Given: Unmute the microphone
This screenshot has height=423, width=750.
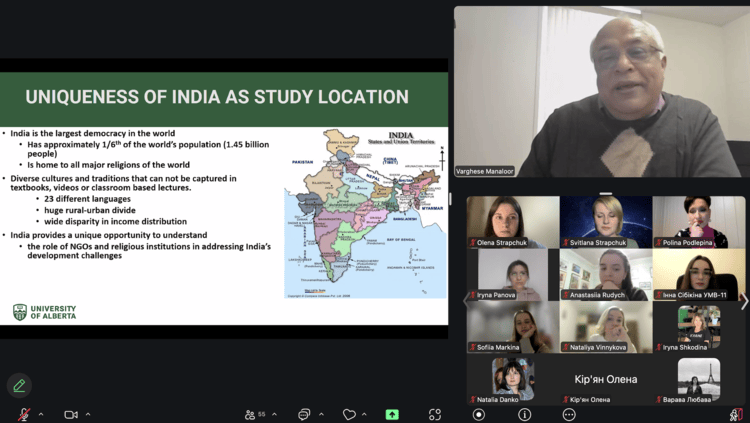Looking at the screenshot, I should [x=24, y=414].
